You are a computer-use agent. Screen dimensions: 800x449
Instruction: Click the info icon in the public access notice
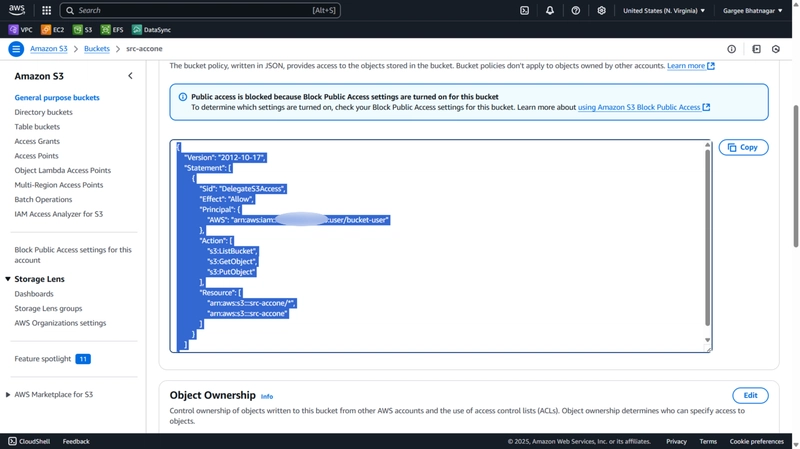[x=183, y=97]
